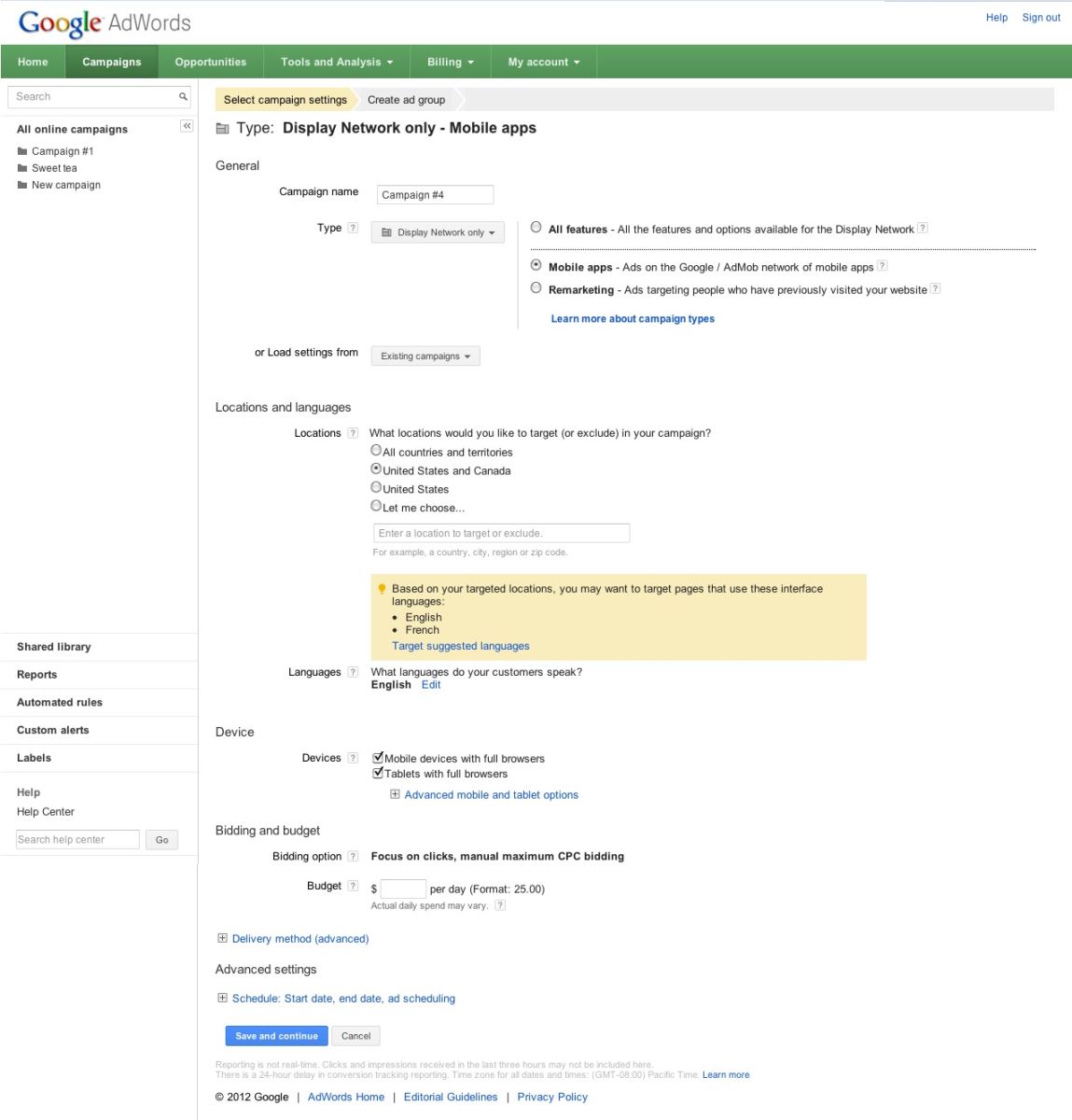The image size is (1072, 1120).
Task: Click the search magnifier icon in sidebar
Action: point(181,96)
